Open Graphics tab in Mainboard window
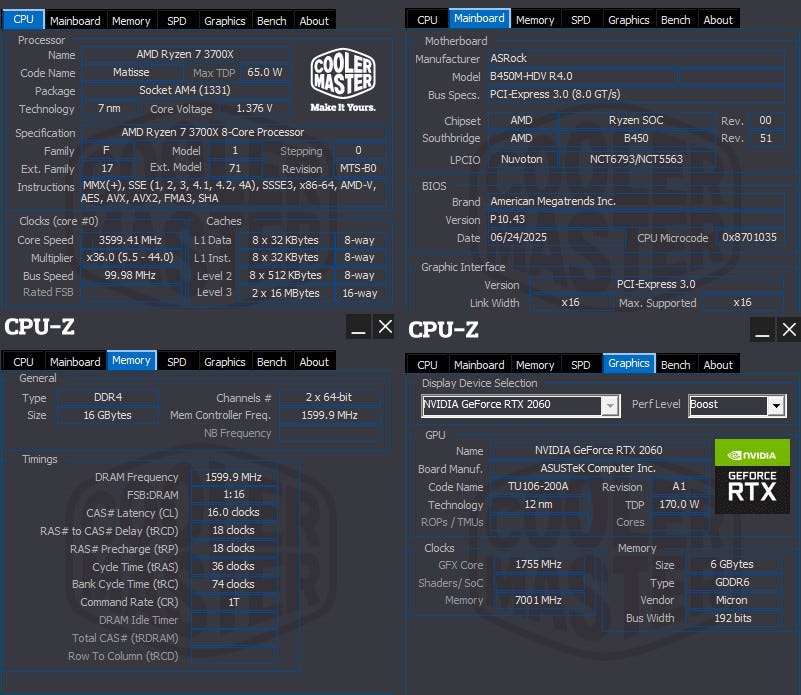Screen dimensions: 801x695 (x=629, y=20)
